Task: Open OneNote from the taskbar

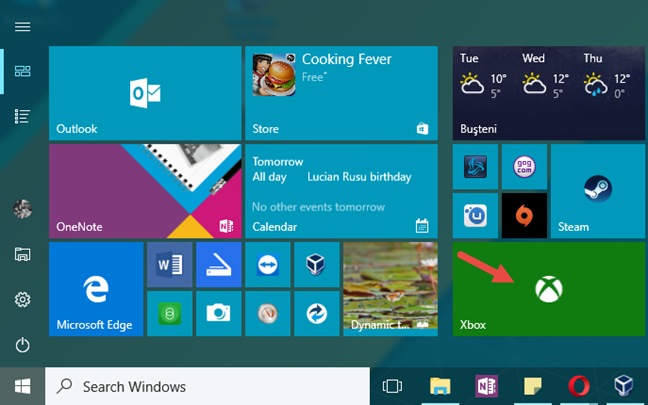Action: (x=486, y=386)
